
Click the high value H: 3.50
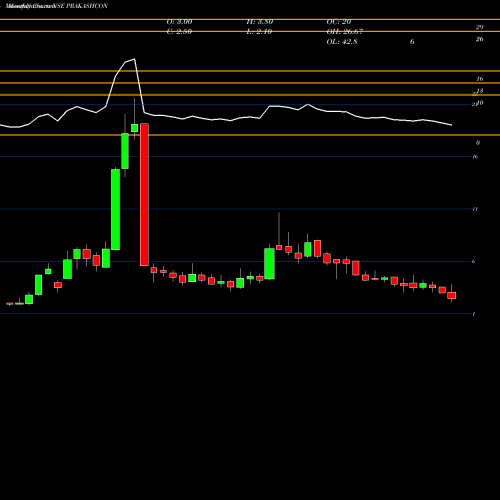pos(260,22)
